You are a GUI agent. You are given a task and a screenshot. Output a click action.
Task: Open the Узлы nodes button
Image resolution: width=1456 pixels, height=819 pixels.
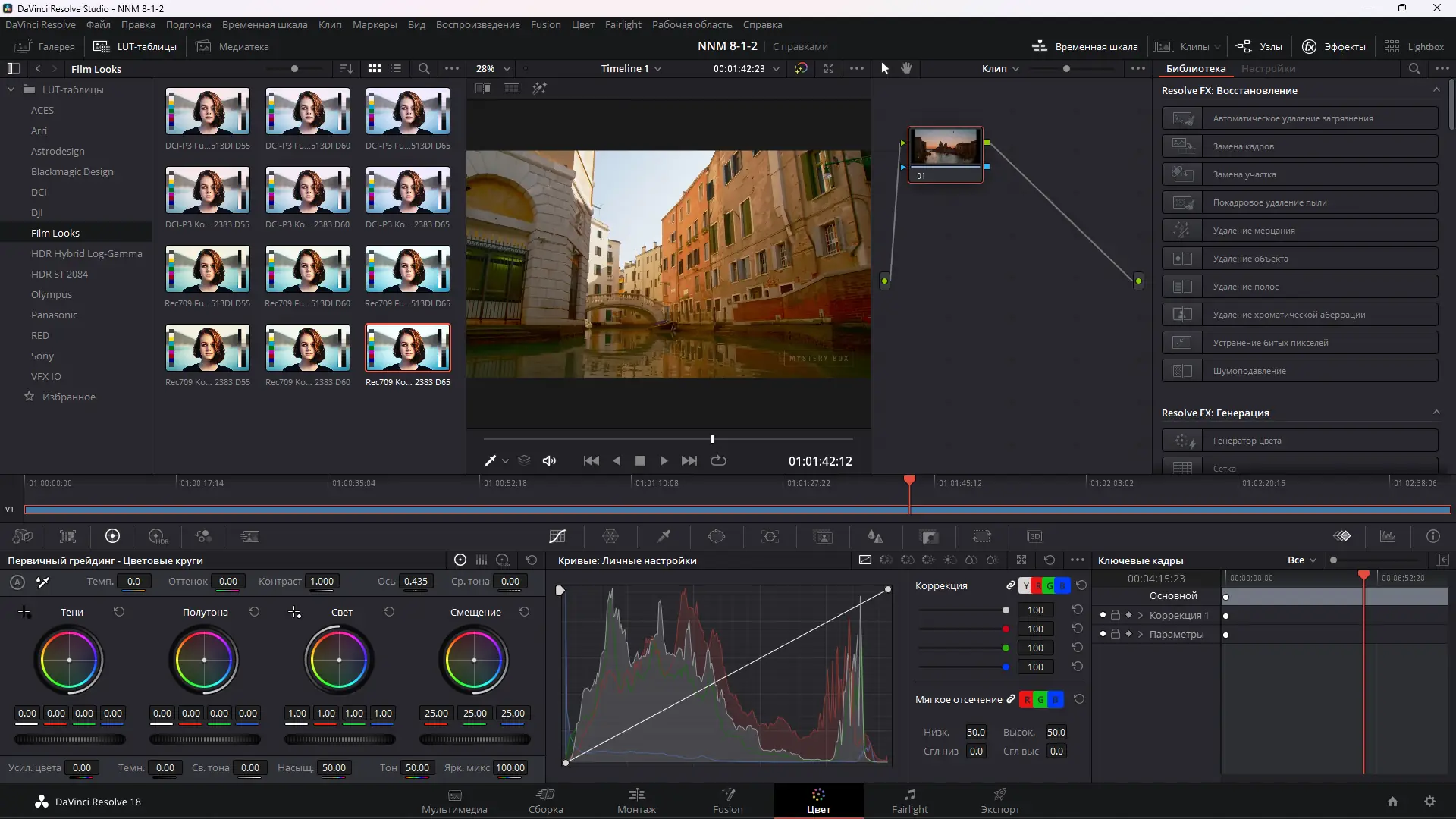[x=1259, y=46]
